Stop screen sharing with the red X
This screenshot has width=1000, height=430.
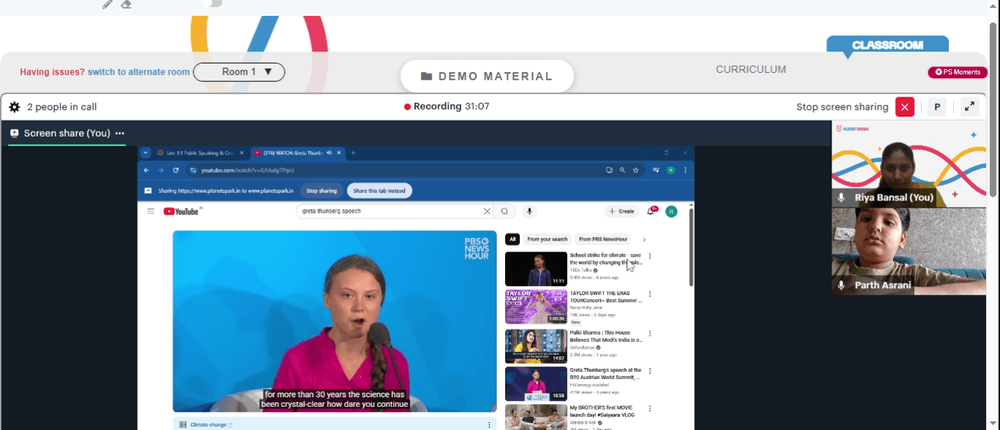(904, 107)
